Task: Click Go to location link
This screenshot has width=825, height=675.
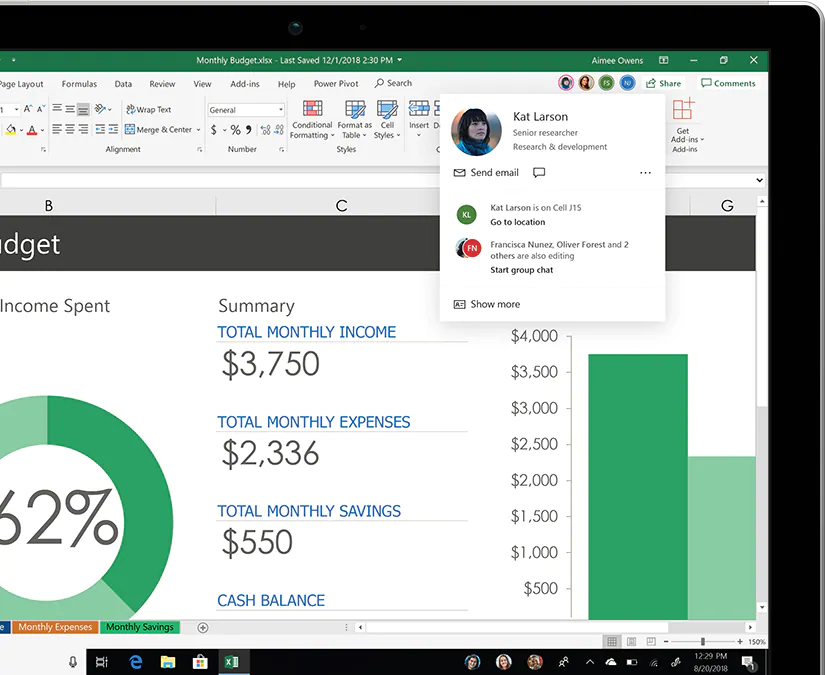Action: (518, 222)
